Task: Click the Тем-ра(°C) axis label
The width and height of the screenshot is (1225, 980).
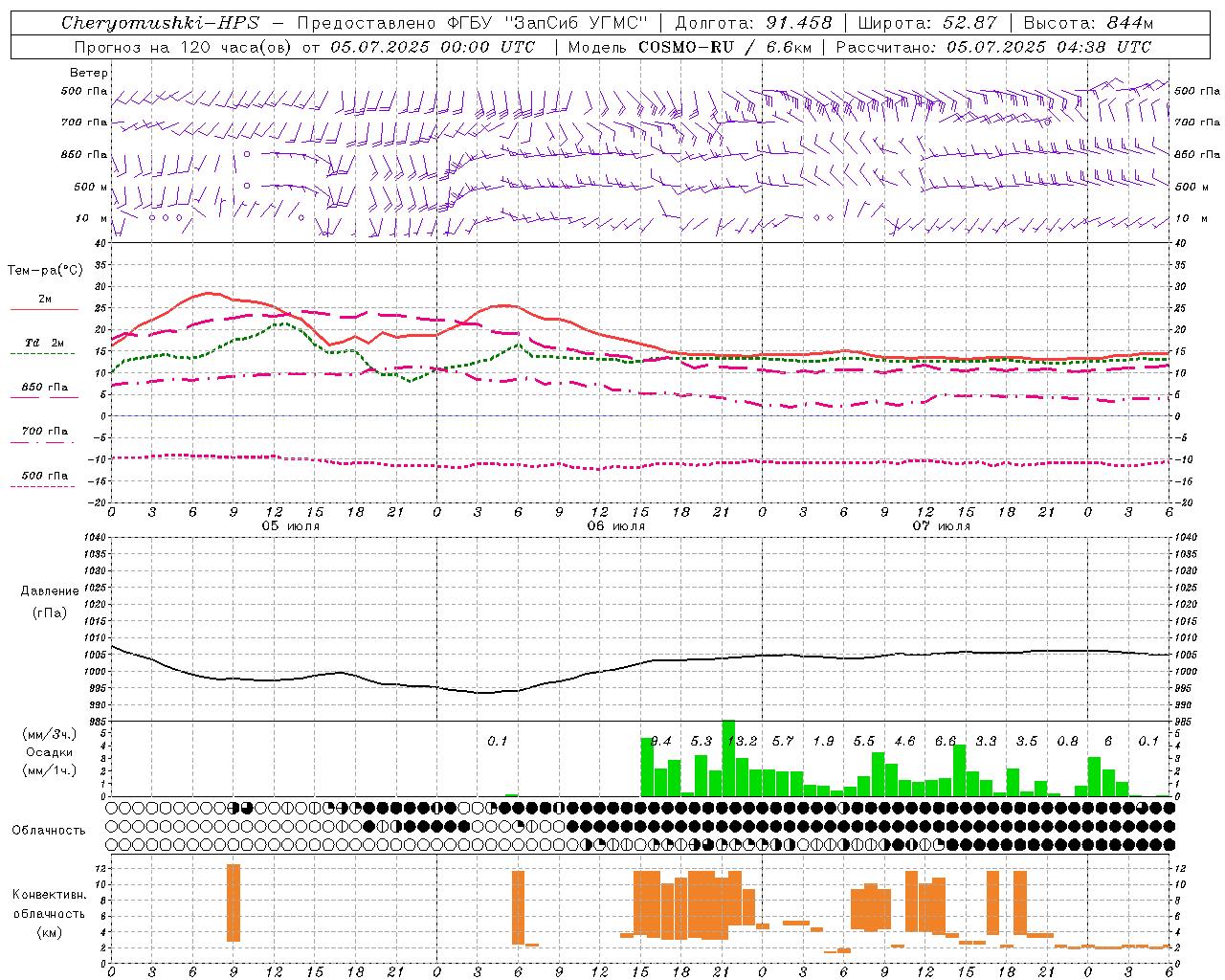Action: coord(45,271)
